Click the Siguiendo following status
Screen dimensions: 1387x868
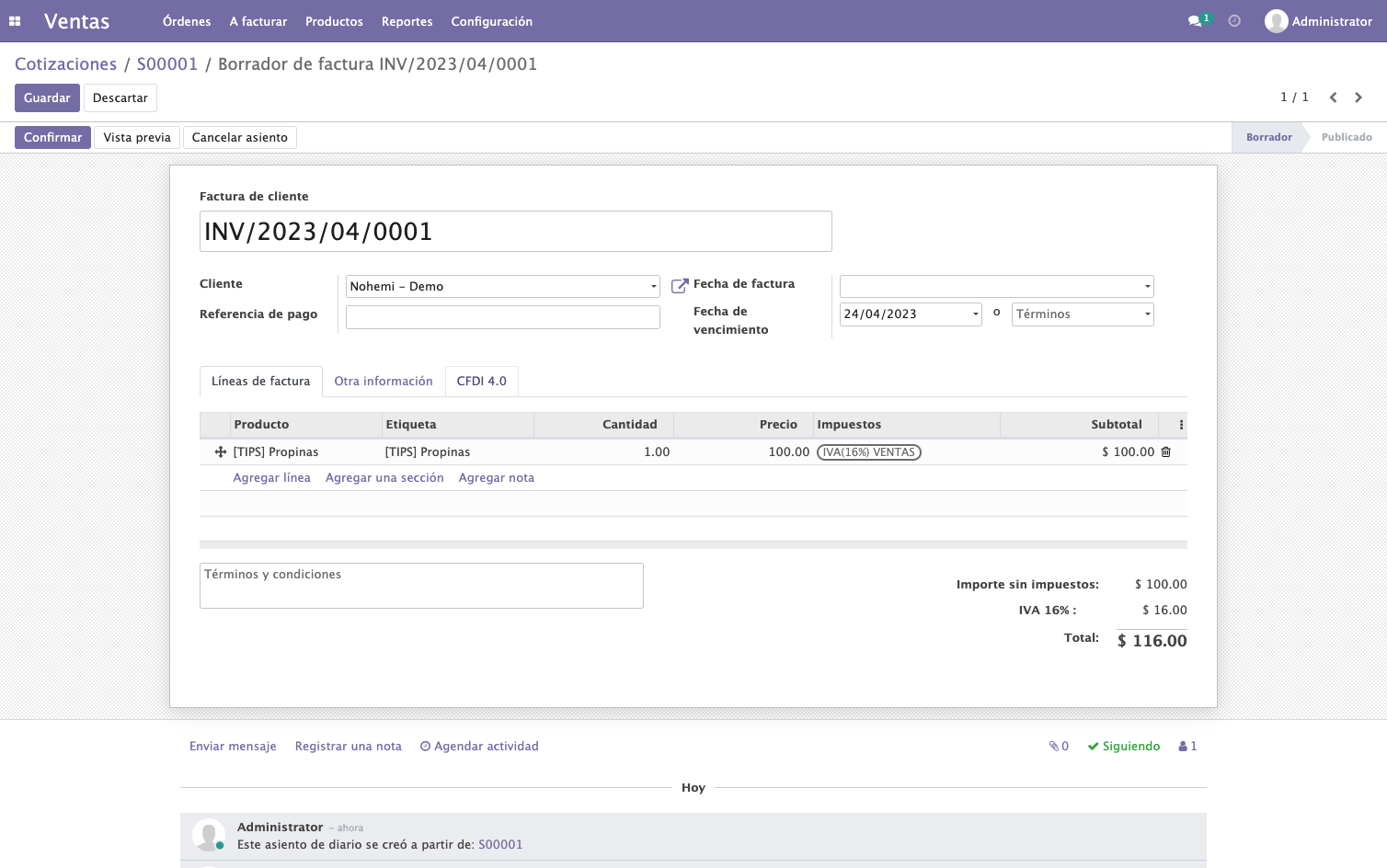pos(1124,747)
